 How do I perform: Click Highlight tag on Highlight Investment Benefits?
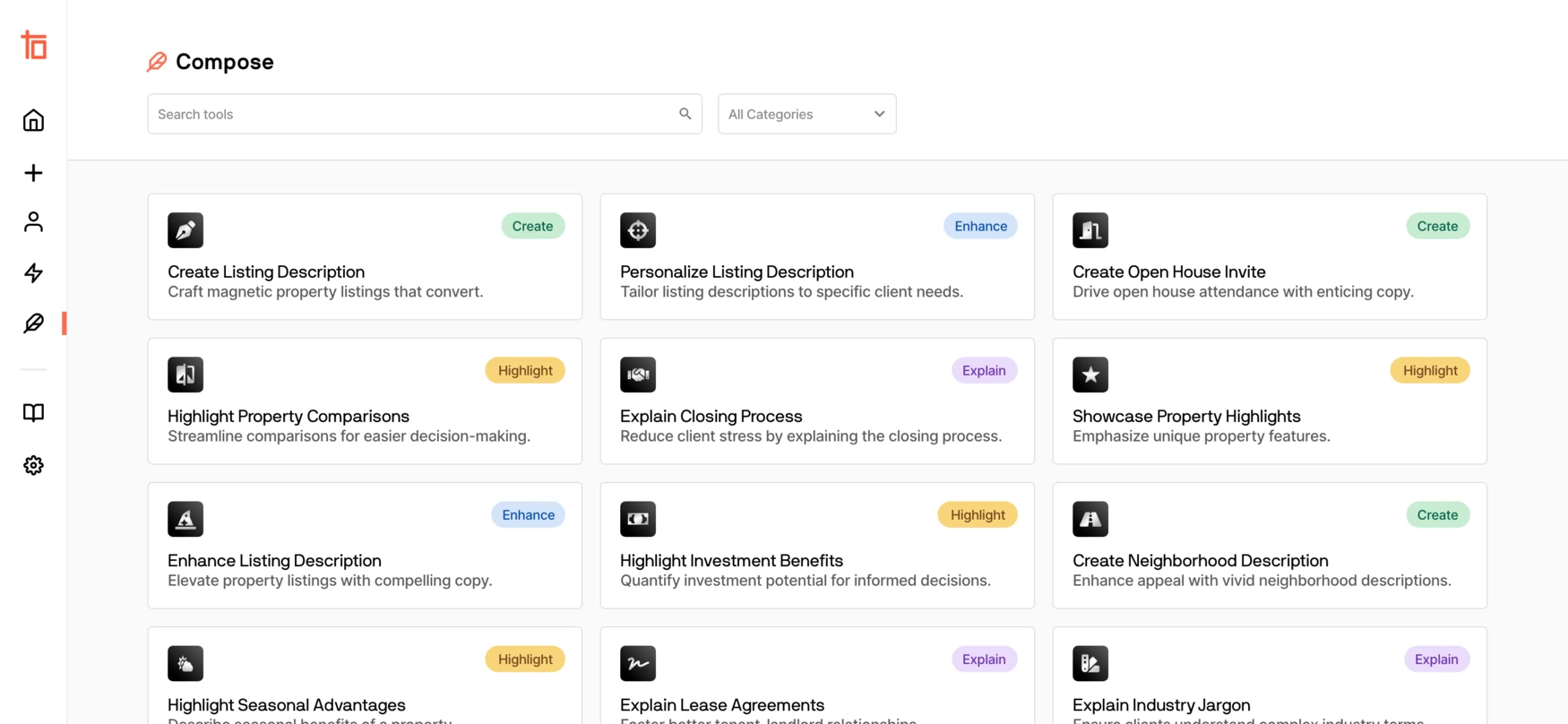click(x=977, y=514)
